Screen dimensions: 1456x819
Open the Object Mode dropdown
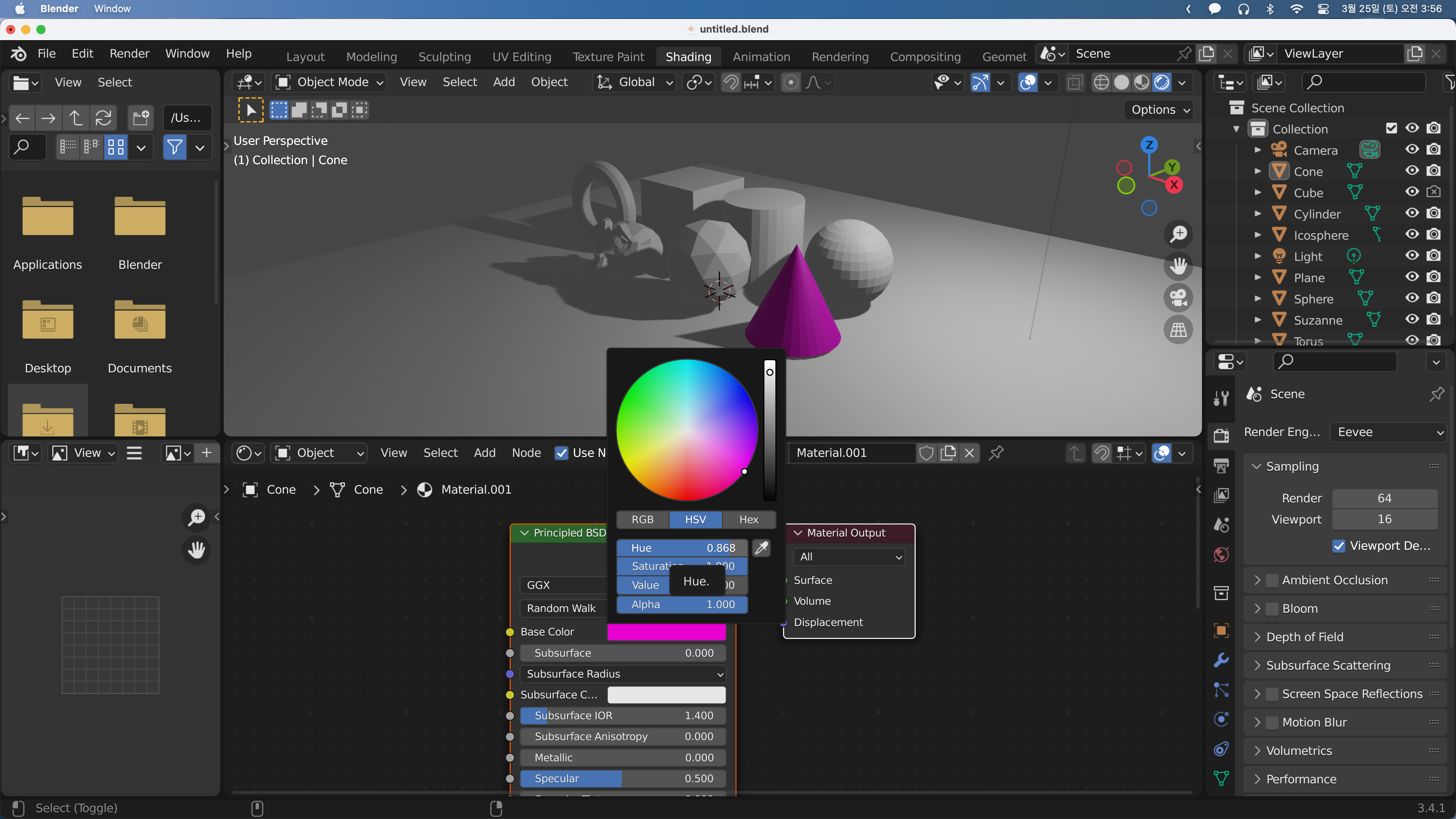click(329, 83)
